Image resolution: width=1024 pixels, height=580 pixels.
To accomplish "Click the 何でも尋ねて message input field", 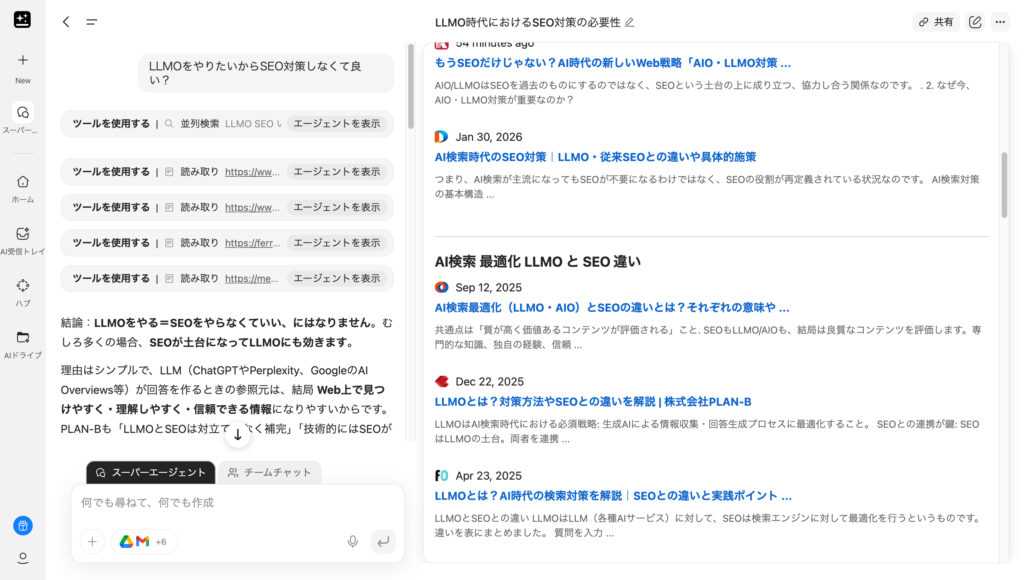I will click(x=237, y=502).
